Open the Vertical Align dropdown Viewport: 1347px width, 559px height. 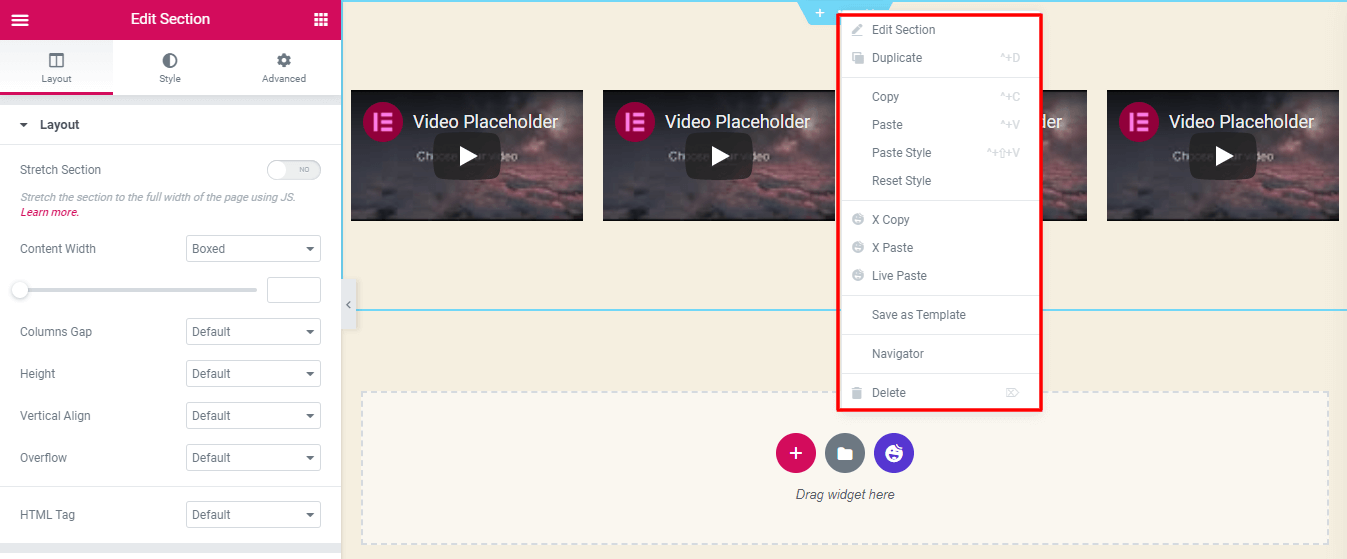(253, 416)
